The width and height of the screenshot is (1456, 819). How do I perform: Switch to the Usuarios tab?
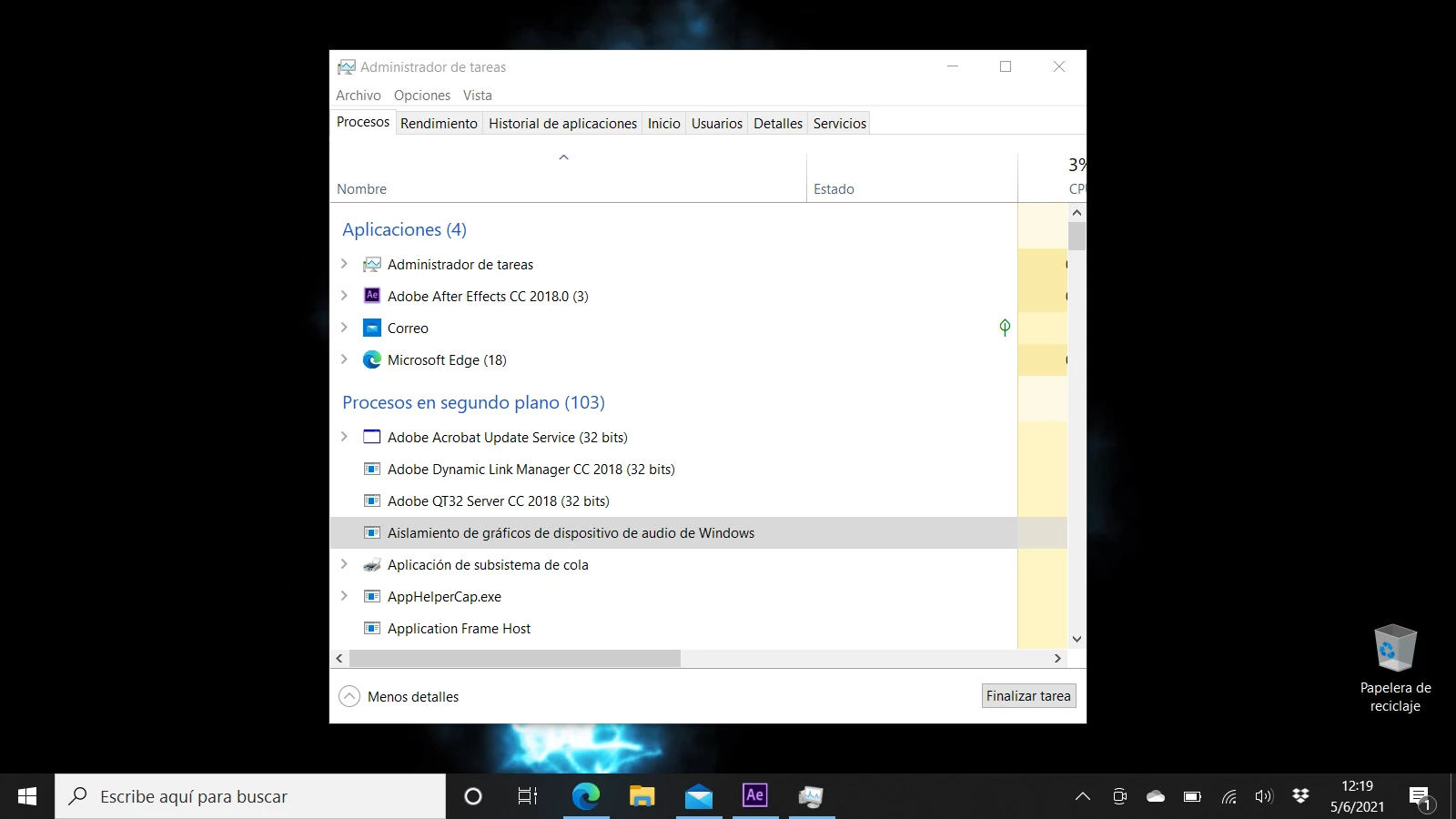717,124
